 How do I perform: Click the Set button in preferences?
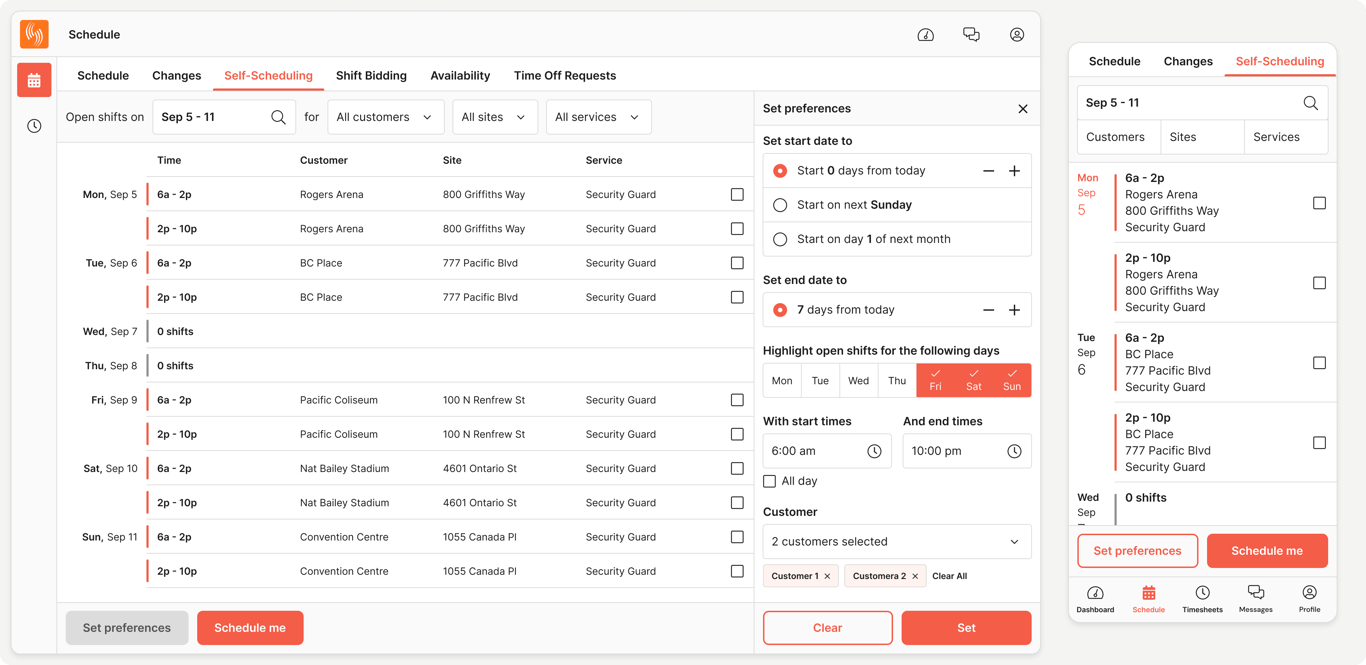pyautogui.click(x=966, y=628)
